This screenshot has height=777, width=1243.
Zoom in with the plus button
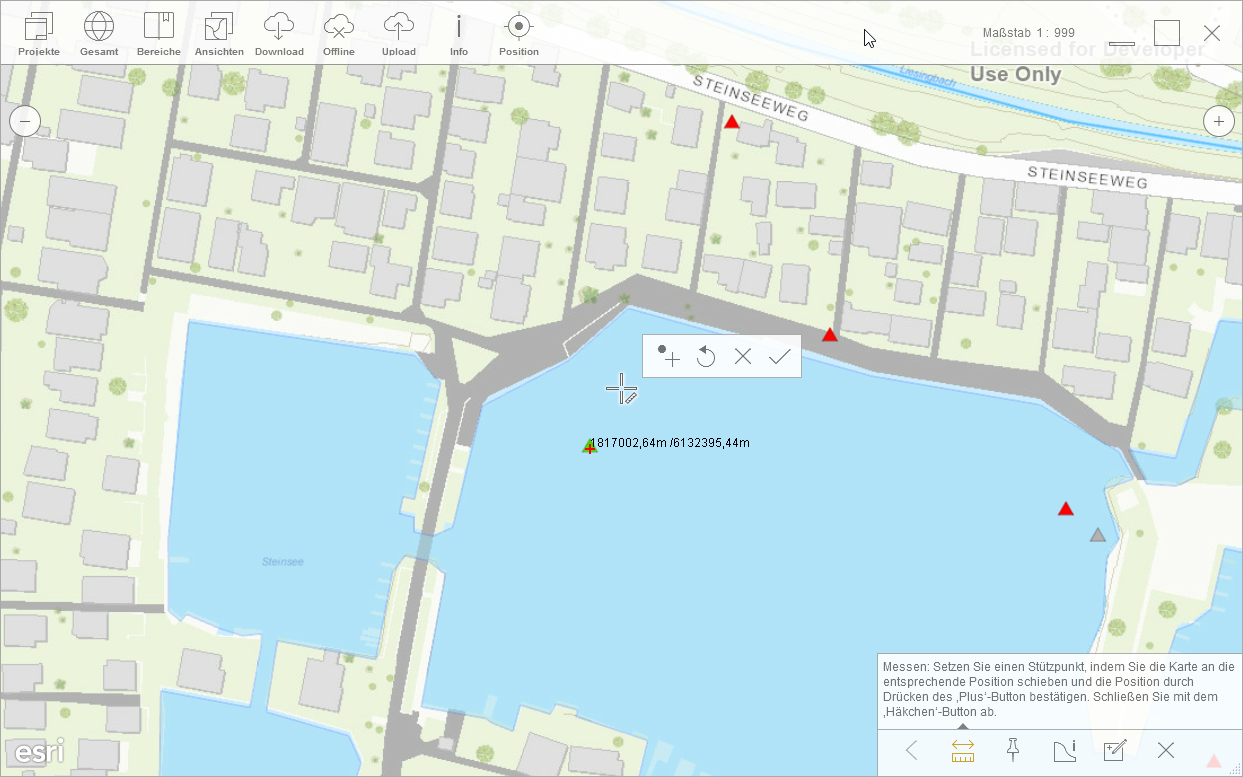[x=1218, y=122]
